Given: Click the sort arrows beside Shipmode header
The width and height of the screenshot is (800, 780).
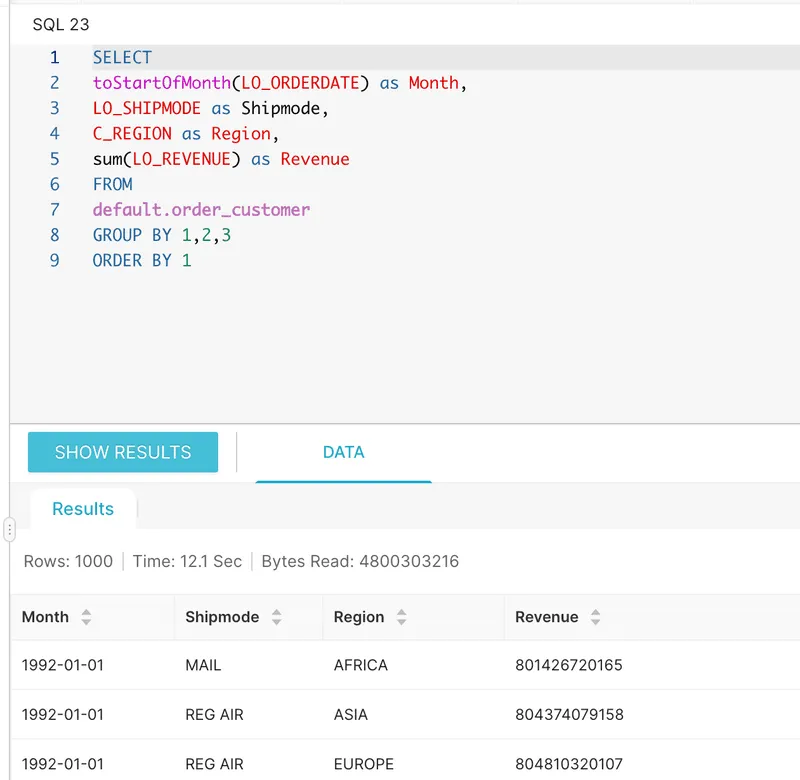Looking at the screenshot, I should pos(277,617).
